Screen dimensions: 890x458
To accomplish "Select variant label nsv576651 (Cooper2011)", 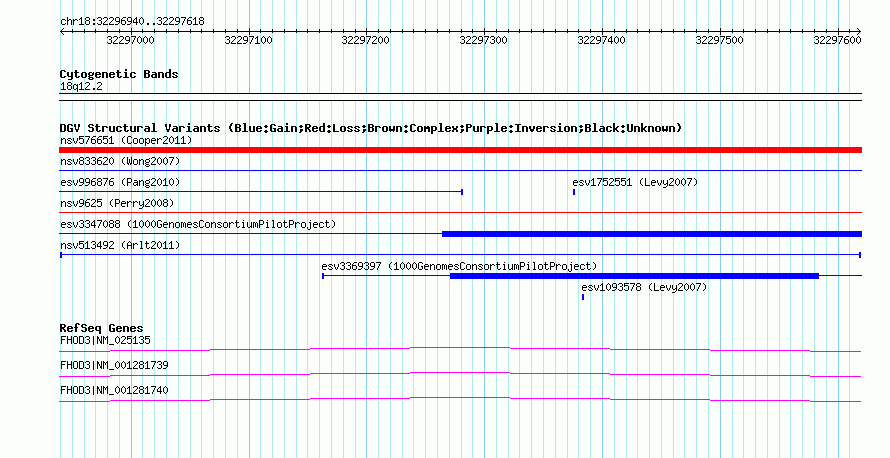I will click(x=126, y=140).
